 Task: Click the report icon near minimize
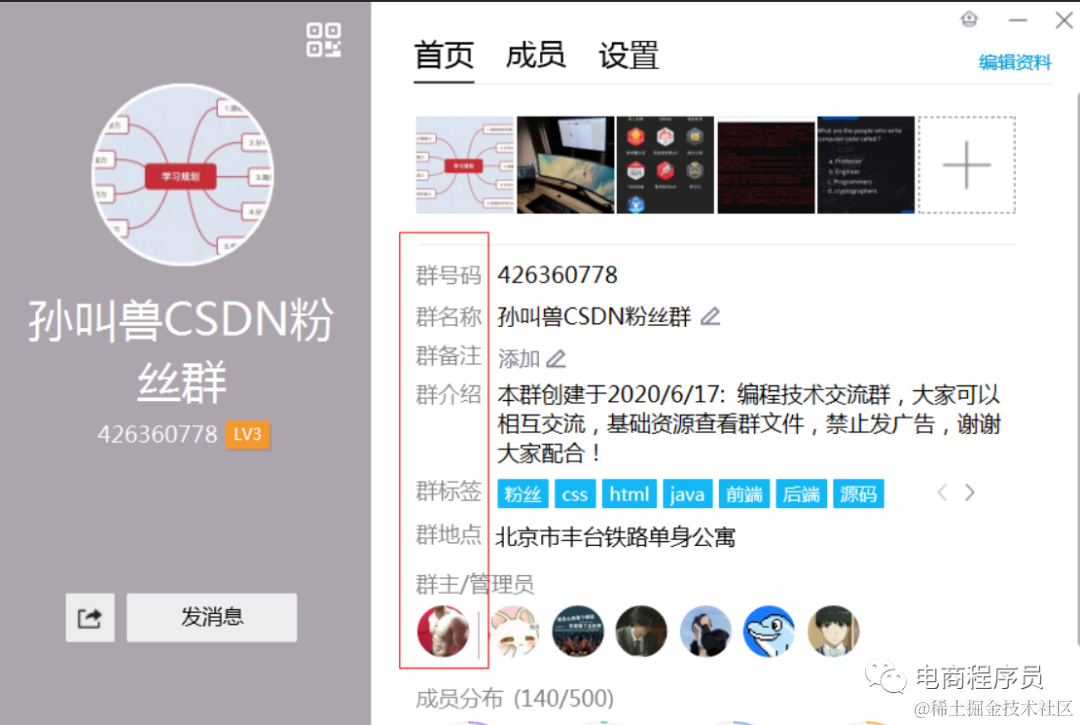[x=969, y=19]
